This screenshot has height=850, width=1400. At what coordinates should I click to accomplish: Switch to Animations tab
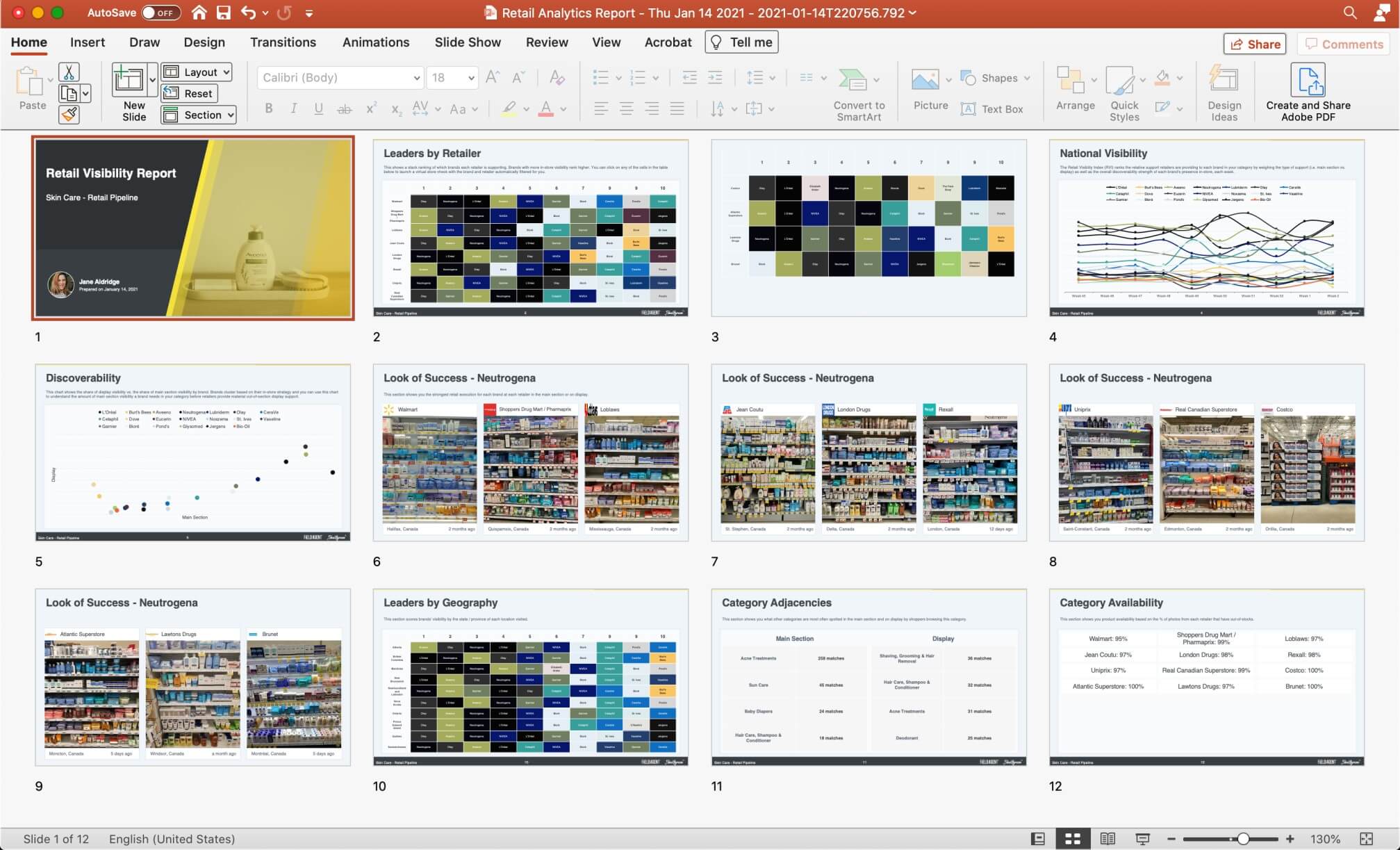click(x=376, y=42)
